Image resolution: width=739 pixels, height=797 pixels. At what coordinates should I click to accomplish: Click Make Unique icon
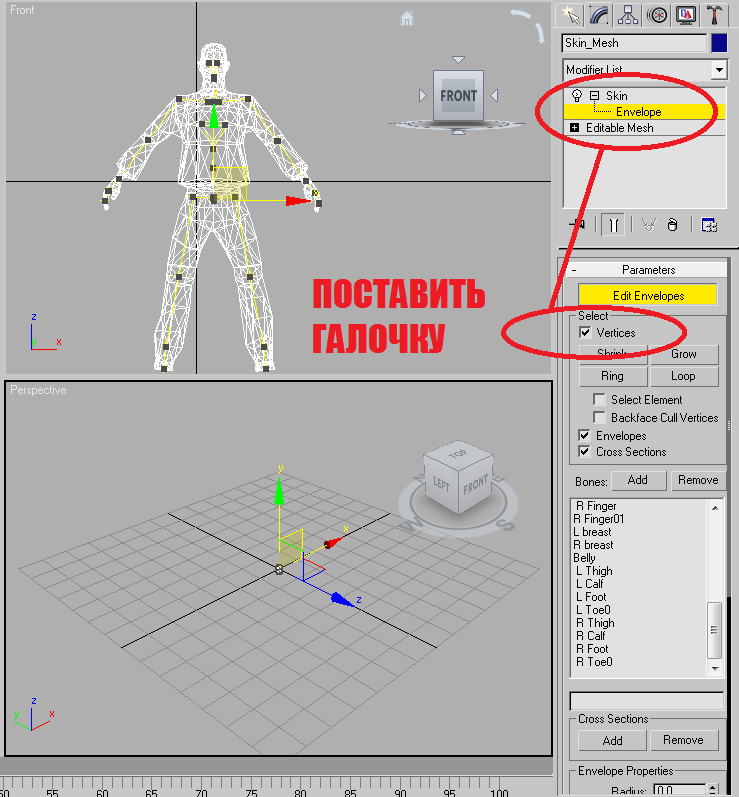tap(649, 224)
